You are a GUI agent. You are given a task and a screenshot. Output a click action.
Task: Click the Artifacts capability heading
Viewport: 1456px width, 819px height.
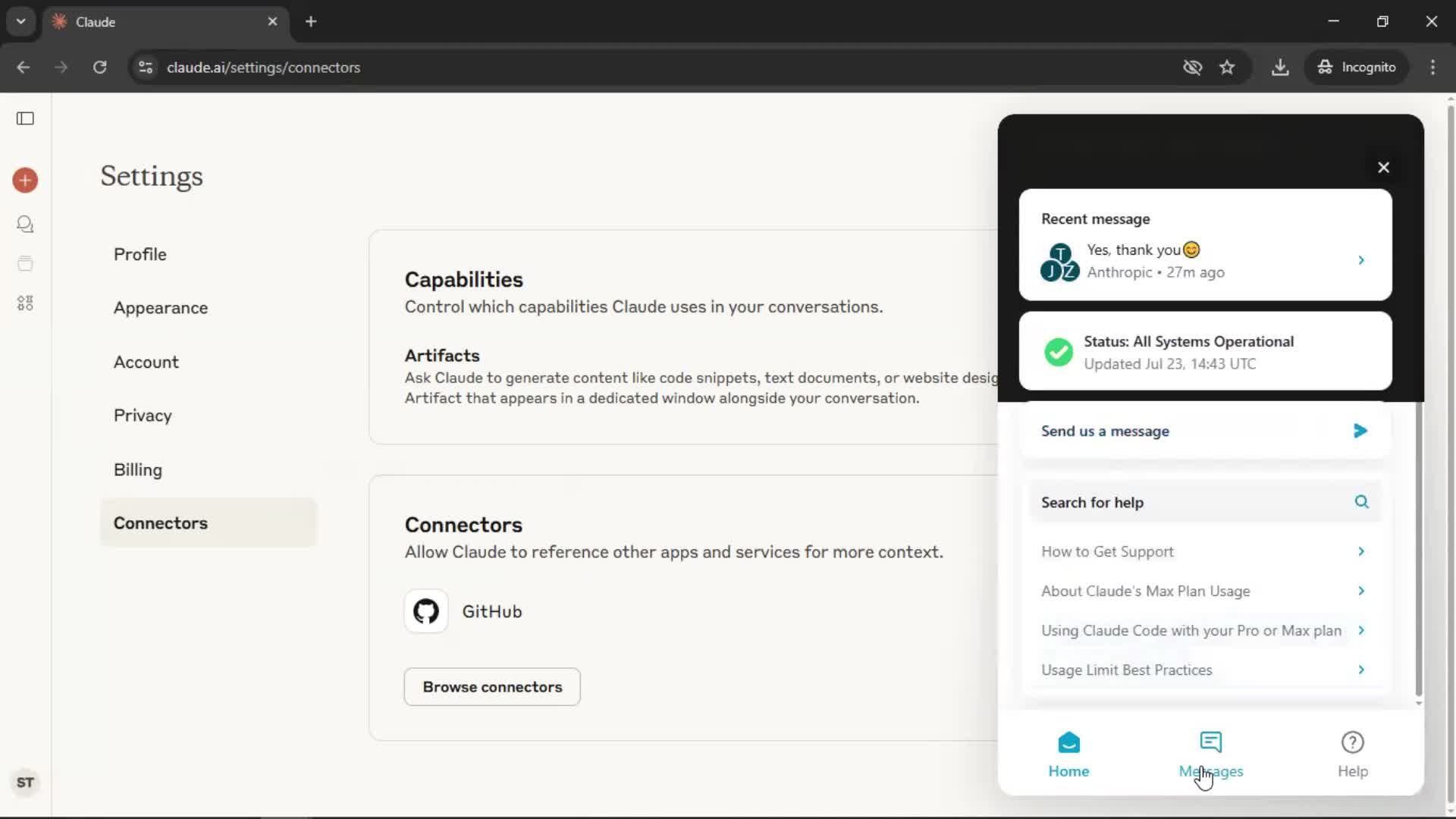pos(442,356)
